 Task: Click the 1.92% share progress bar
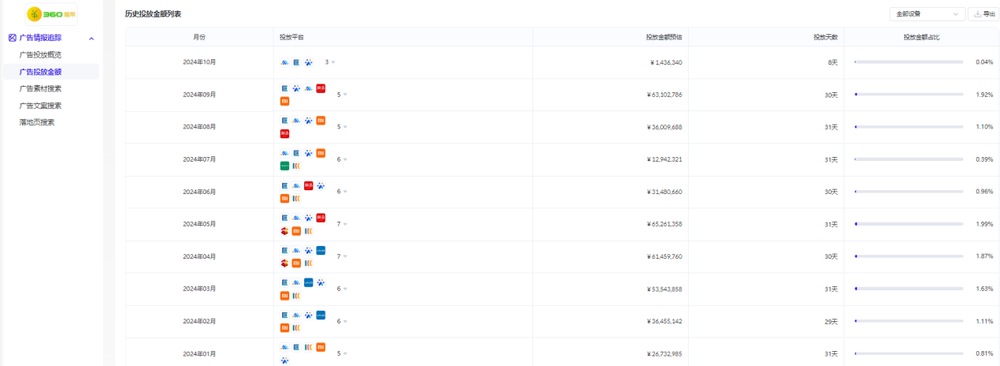point(909,94)
